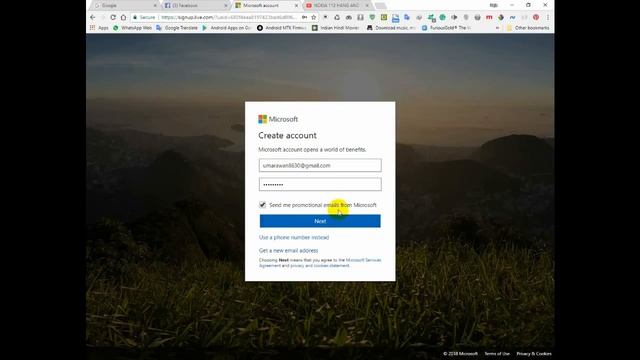Image resolution: width=640 pixels, height=360 pixels.
Task: Open the Pinterest extension icon
Action: [536, 17]
